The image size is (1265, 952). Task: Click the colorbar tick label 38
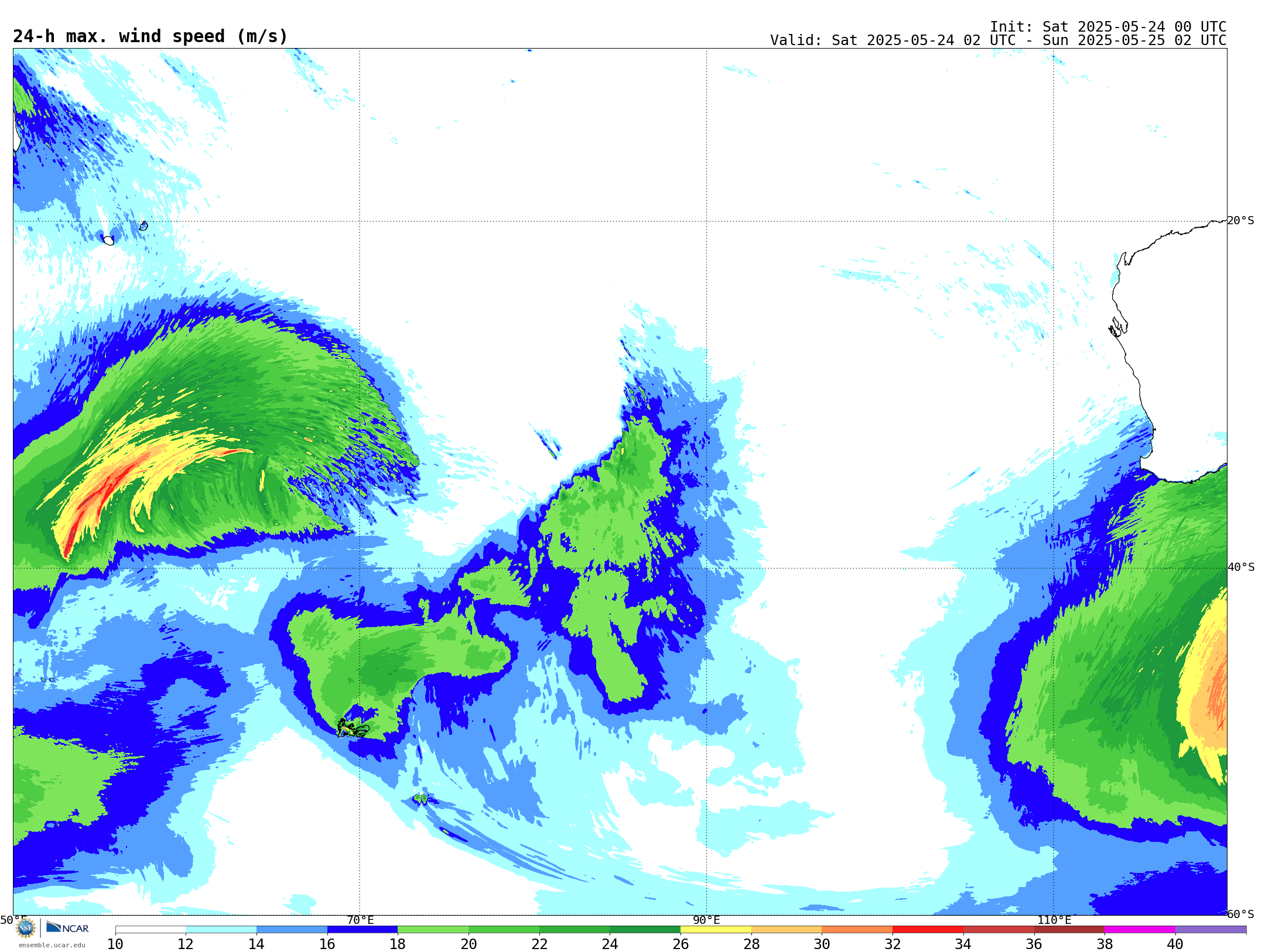[x=1105, y=944]
